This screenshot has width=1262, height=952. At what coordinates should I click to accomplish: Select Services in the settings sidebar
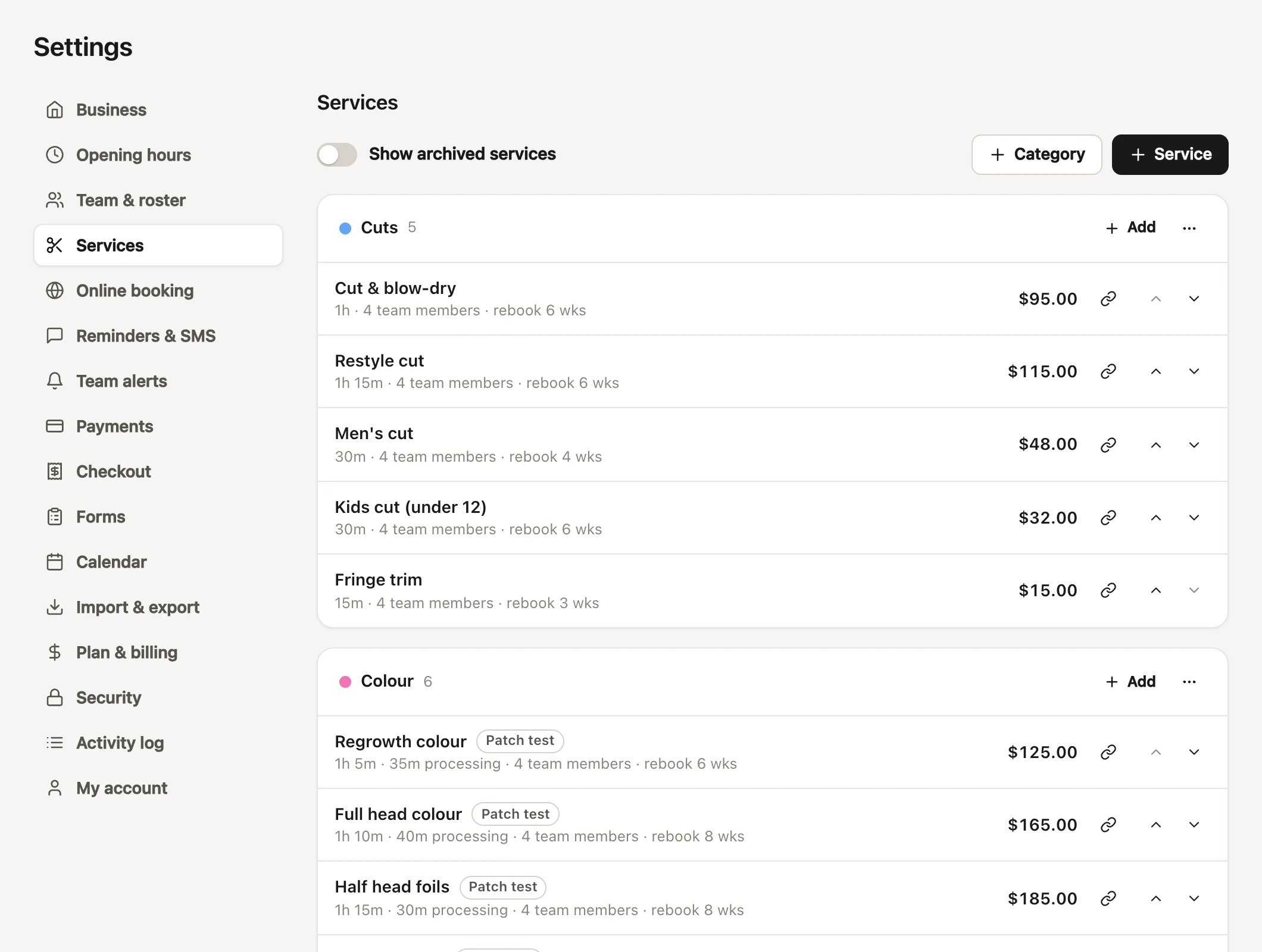[x=158, y=245]
